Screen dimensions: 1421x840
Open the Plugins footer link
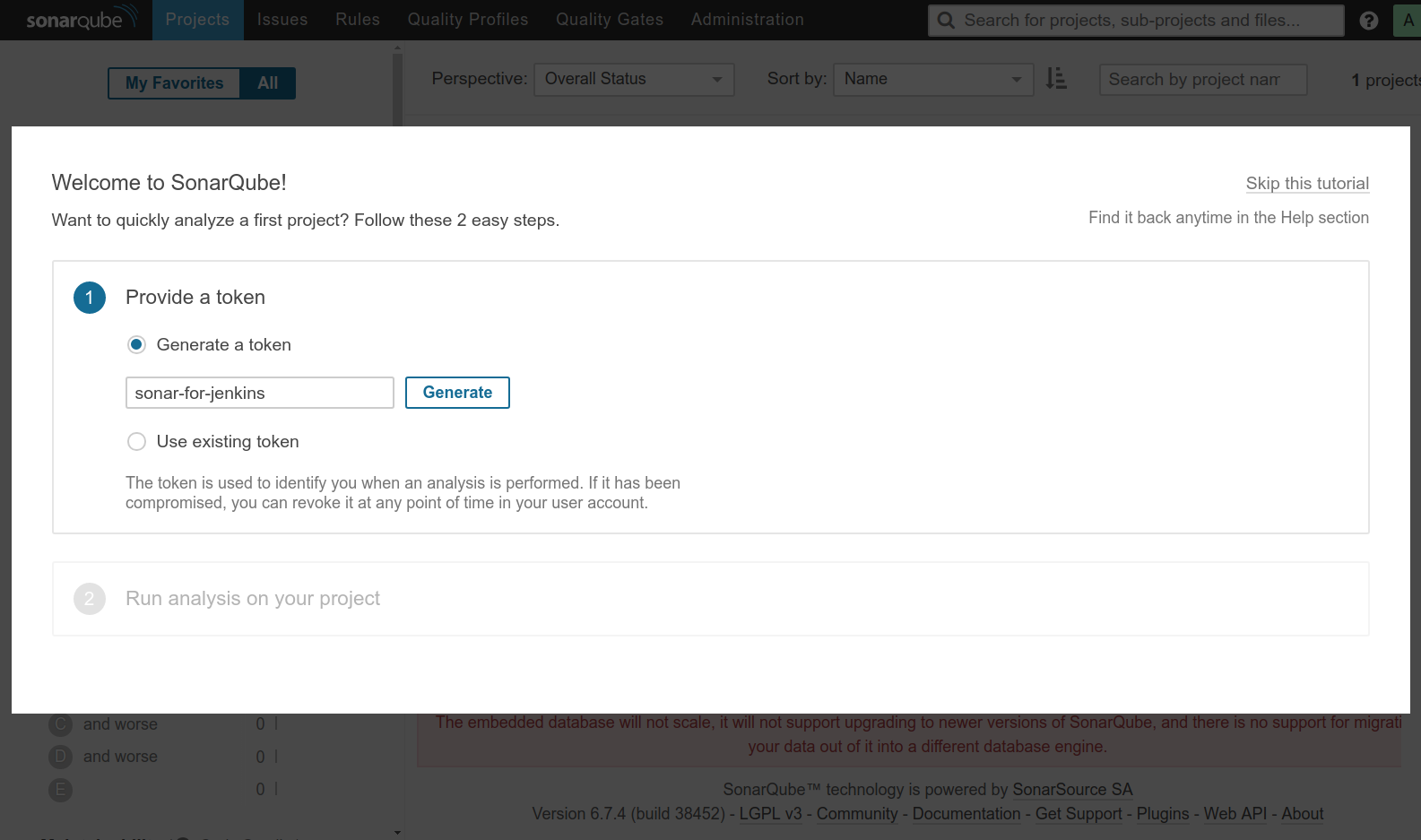[1163, 813]
